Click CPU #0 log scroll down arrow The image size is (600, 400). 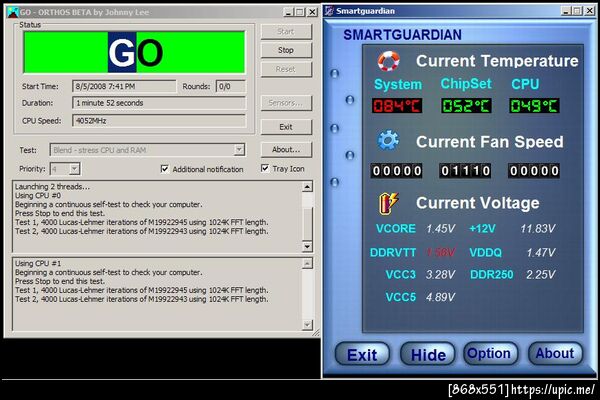click(307, 247)
